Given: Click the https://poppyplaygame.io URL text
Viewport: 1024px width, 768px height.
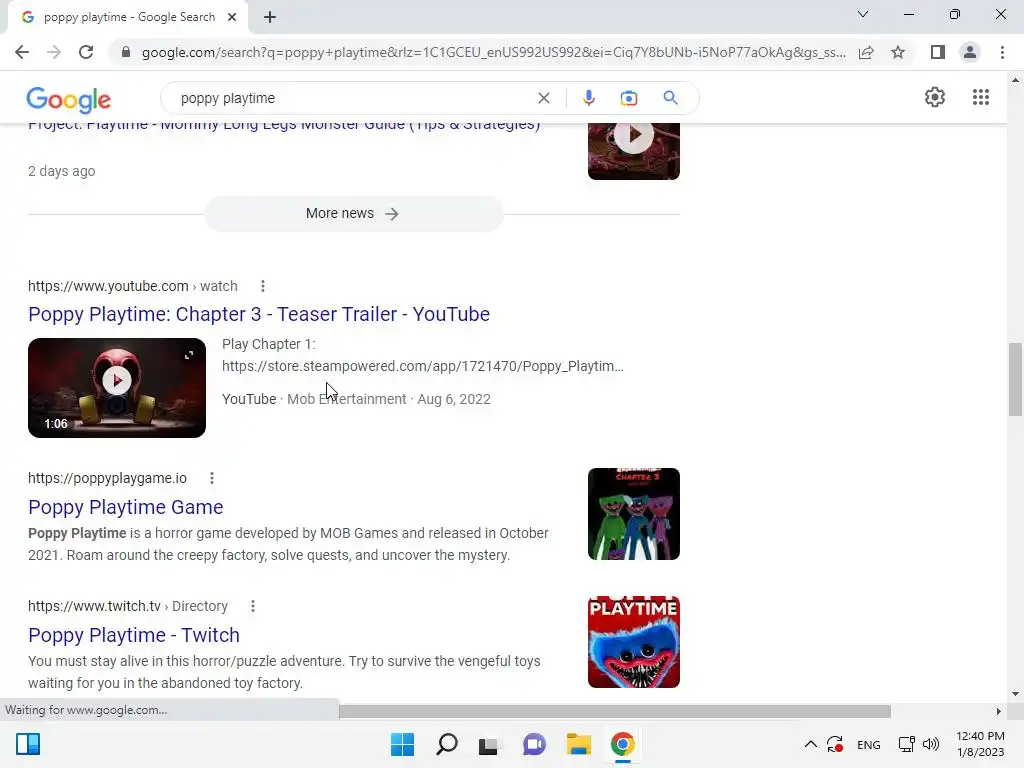Looking at the screenshot, I should click(107, 478).
